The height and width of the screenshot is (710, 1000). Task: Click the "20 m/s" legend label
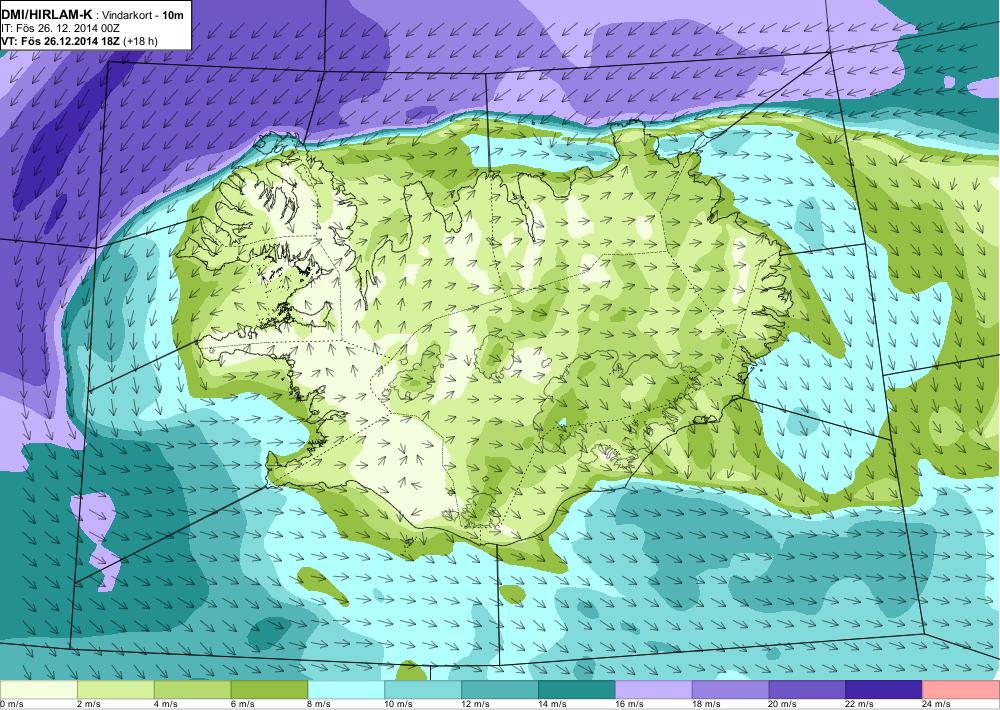[x=783, y=704]
